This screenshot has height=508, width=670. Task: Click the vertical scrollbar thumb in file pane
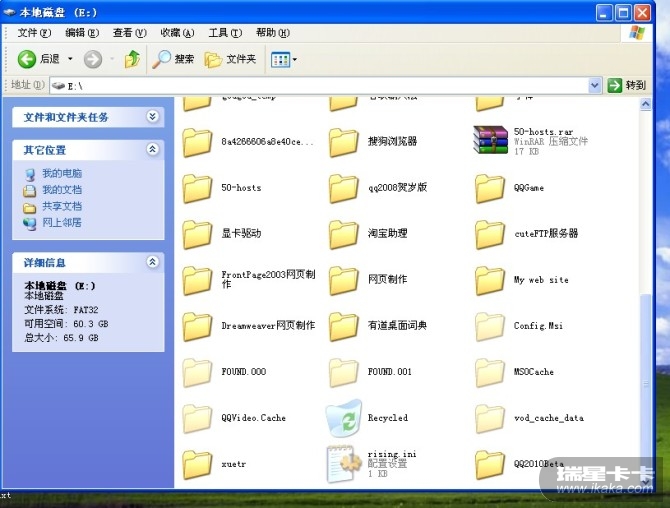pos(646,382)
